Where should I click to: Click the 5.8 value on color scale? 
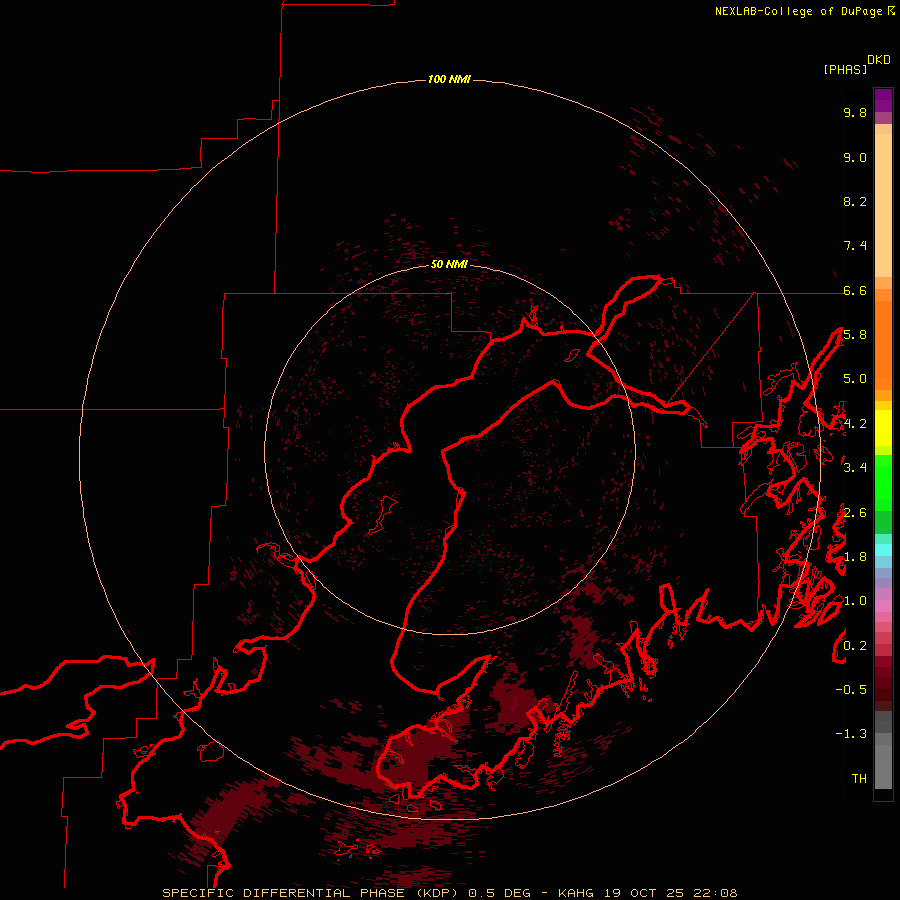point(855,335)
